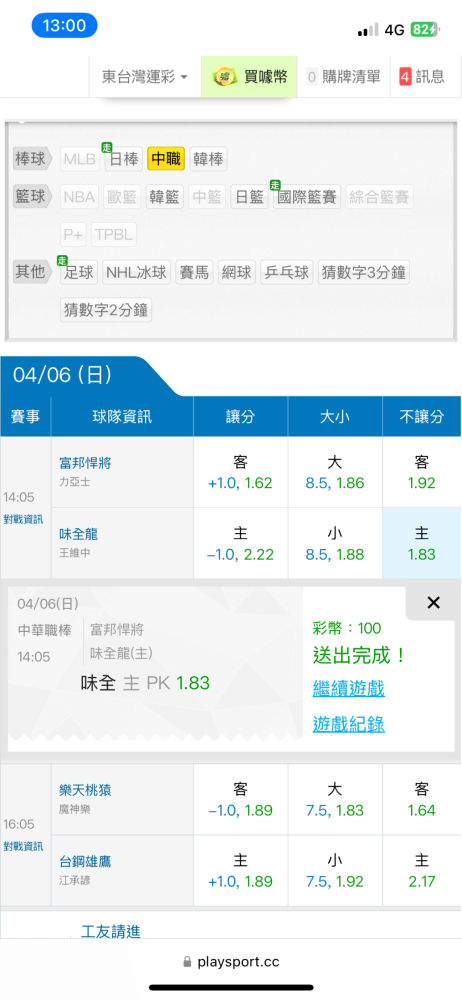The height and width of the screenshot is (1000, 462).
Task: Tap the 買噓幣 coin icon button
Action: [x=250, y=77]
